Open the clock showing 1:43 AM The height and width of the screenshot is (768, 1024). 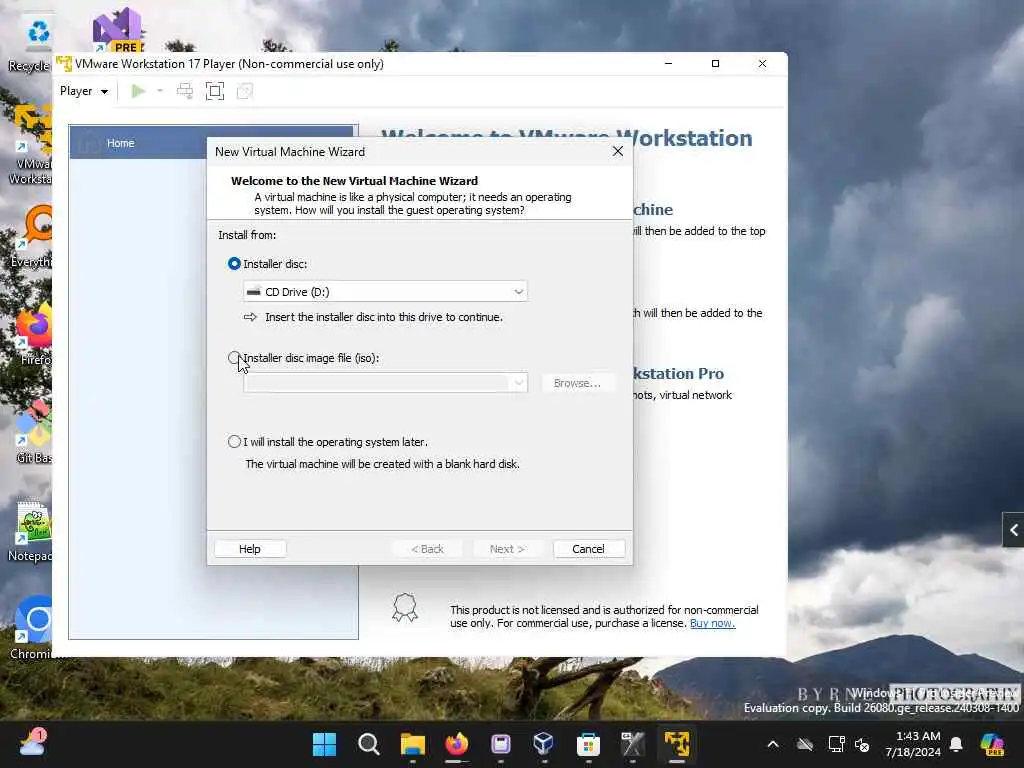[x=913, y=744]
